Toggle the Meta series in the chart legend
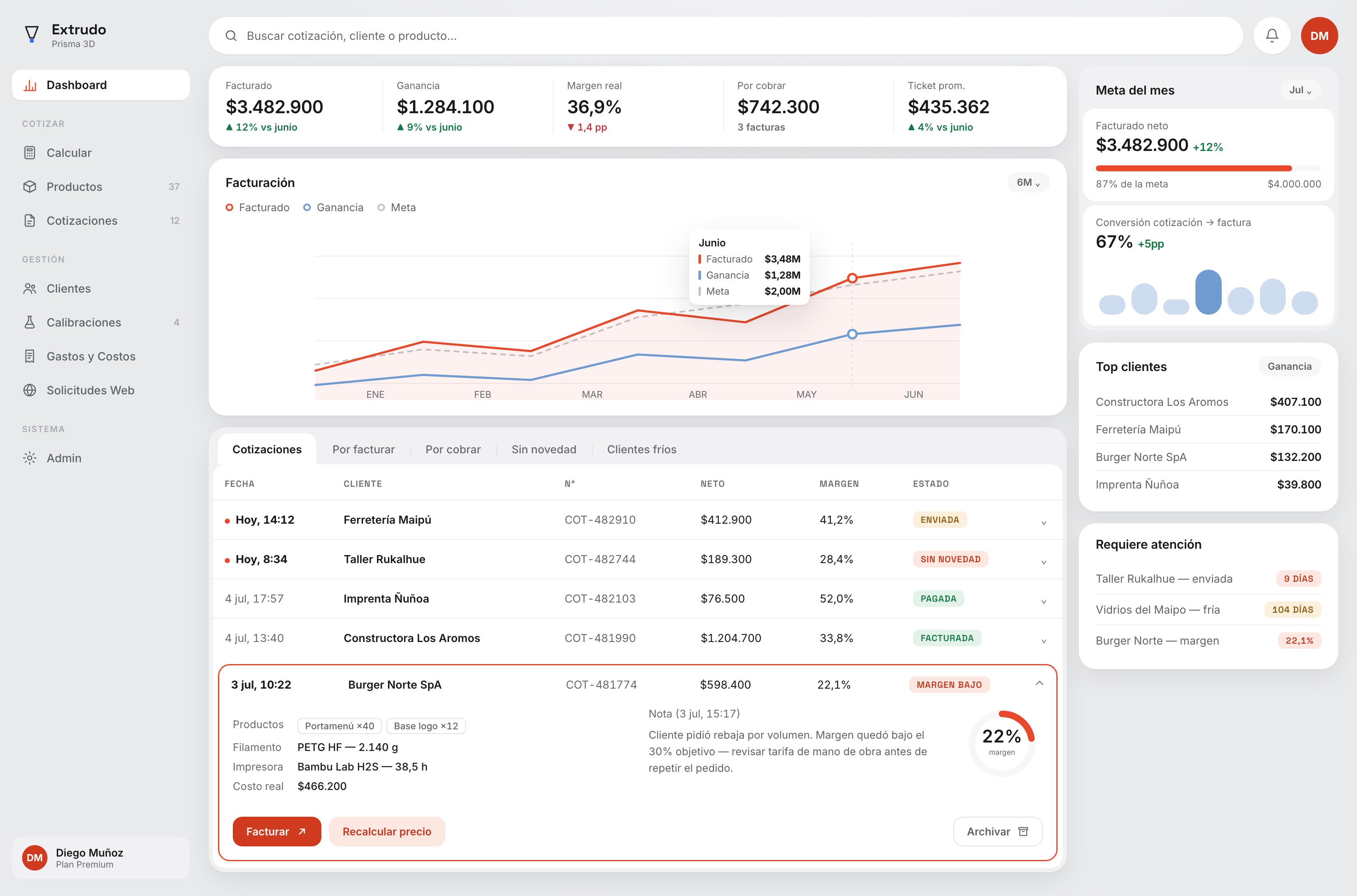 pyautogui.click(x=396, y=207)
